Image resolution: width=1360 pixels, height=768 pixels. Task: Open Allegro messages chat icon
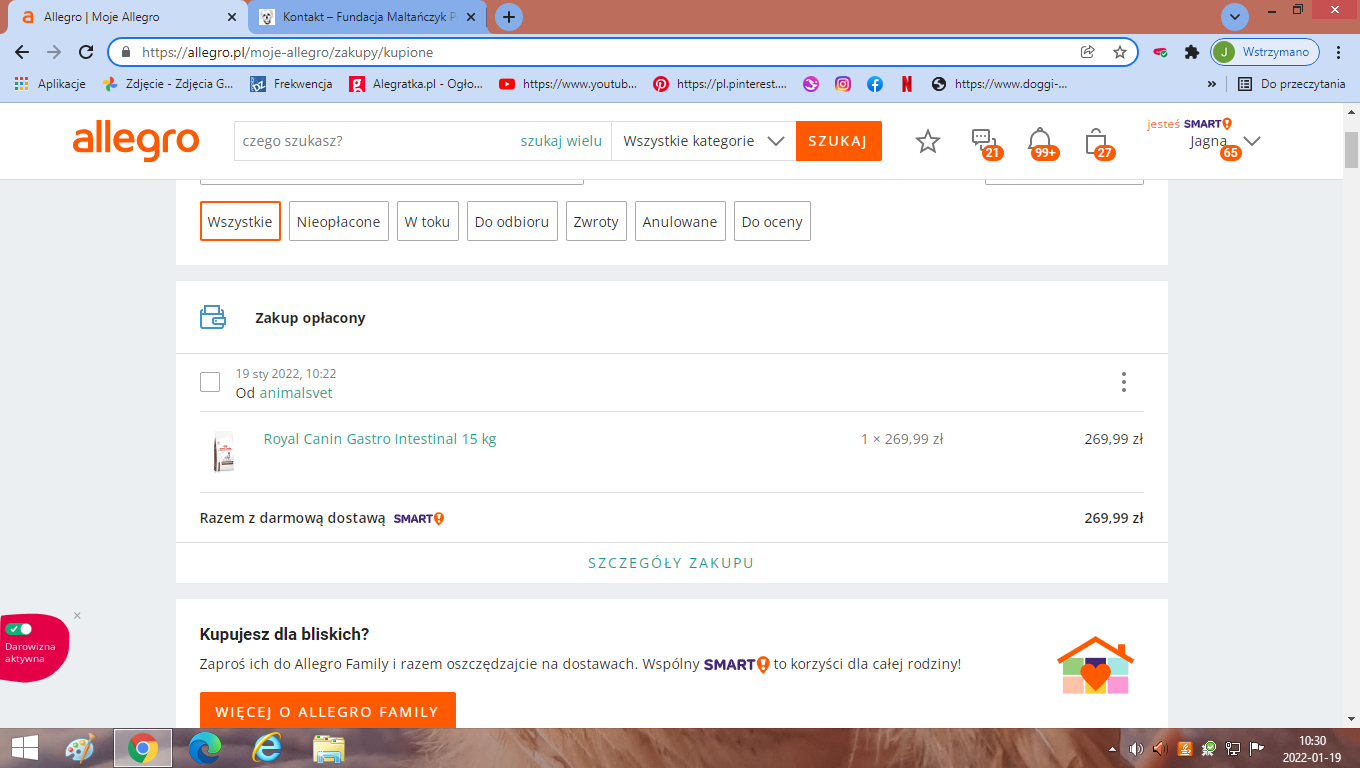[983, 141]
